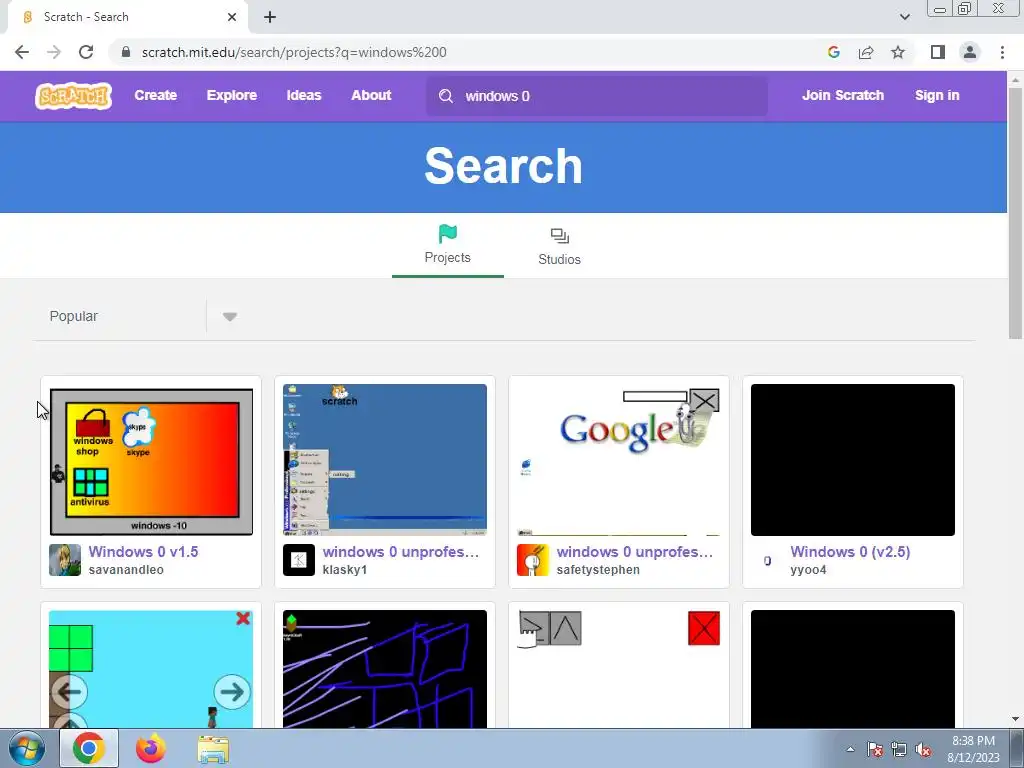The height and width of the screenshot is (768, 1024).
Task: Click the browser forward arrow
Action: [x=54, y=52]
